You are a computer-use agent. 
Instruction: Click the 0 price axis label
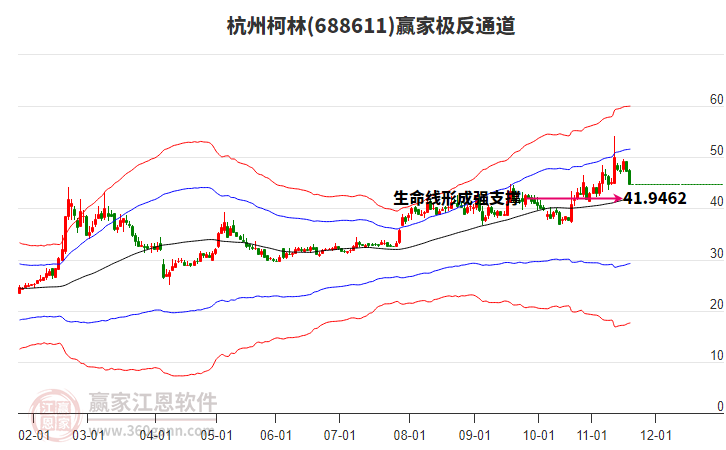tap(720, 406)
